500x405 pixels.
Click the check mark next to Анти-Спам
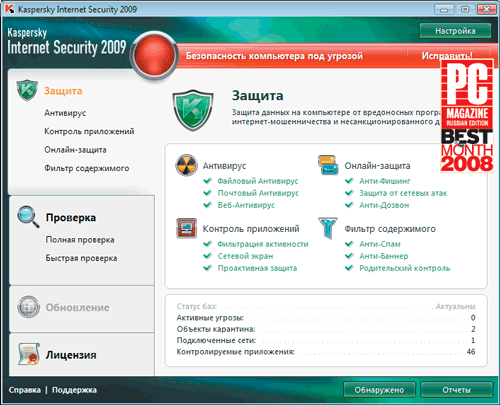coord(349,244)
